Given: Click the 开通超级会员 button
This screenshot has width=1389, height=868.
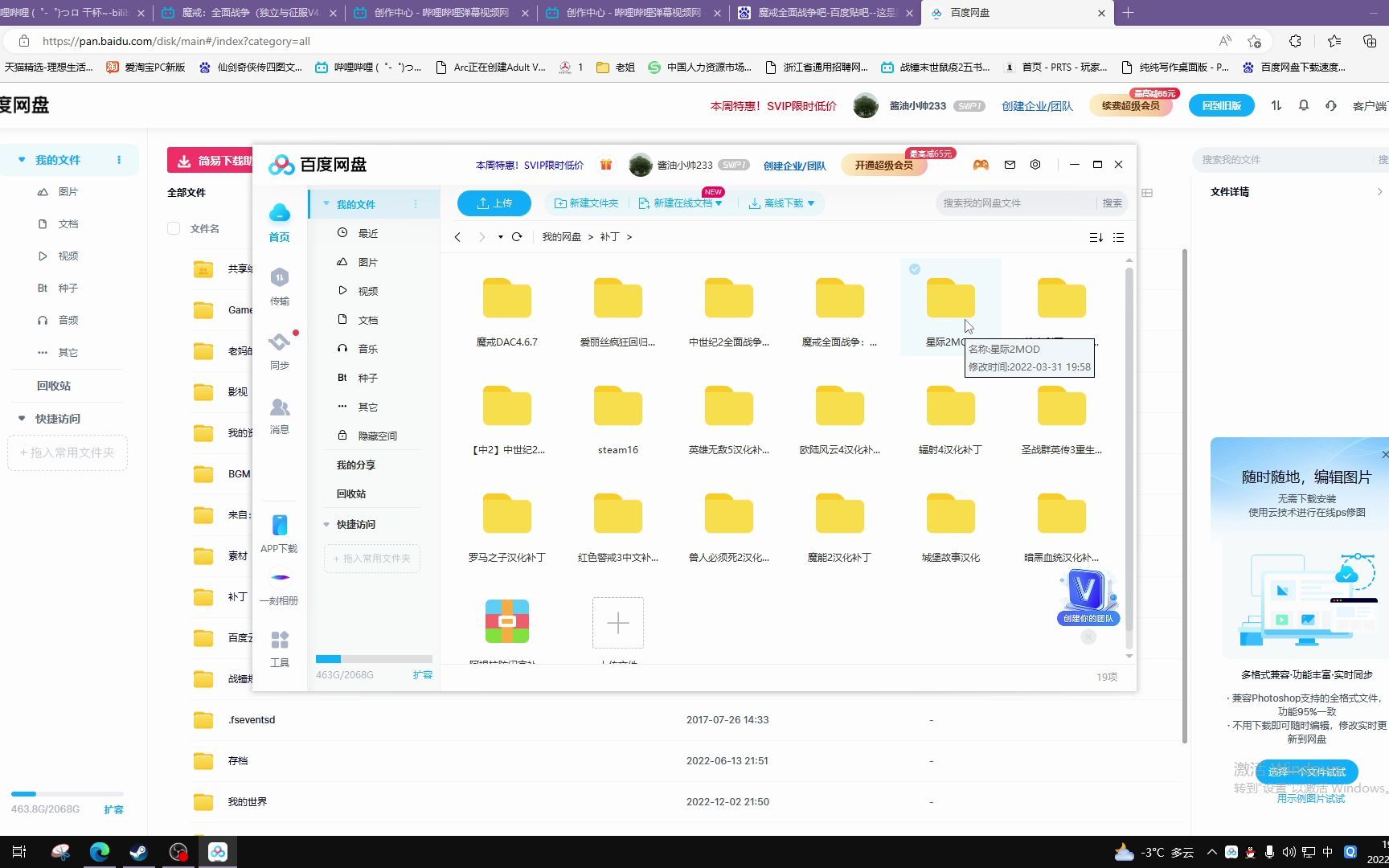Looking at the screenshot, I should pyautogui.click(x=883, y=165).
